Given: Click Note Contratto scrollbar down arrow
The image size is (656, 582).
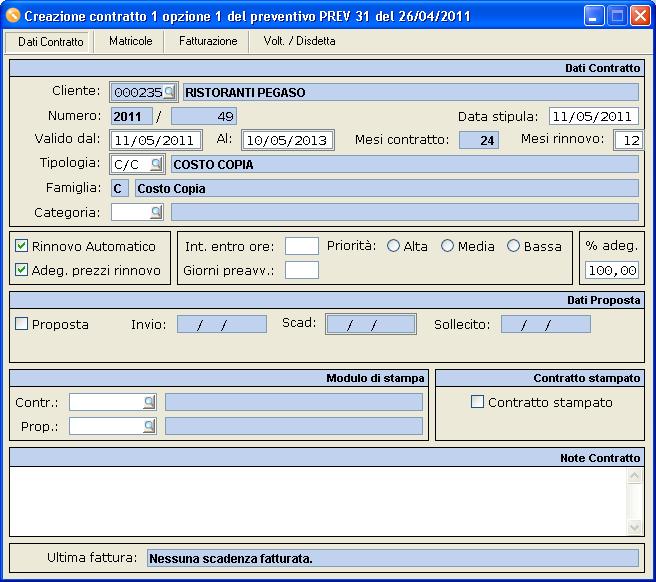Looking at the screenshot, I should [x=634, y=527].
